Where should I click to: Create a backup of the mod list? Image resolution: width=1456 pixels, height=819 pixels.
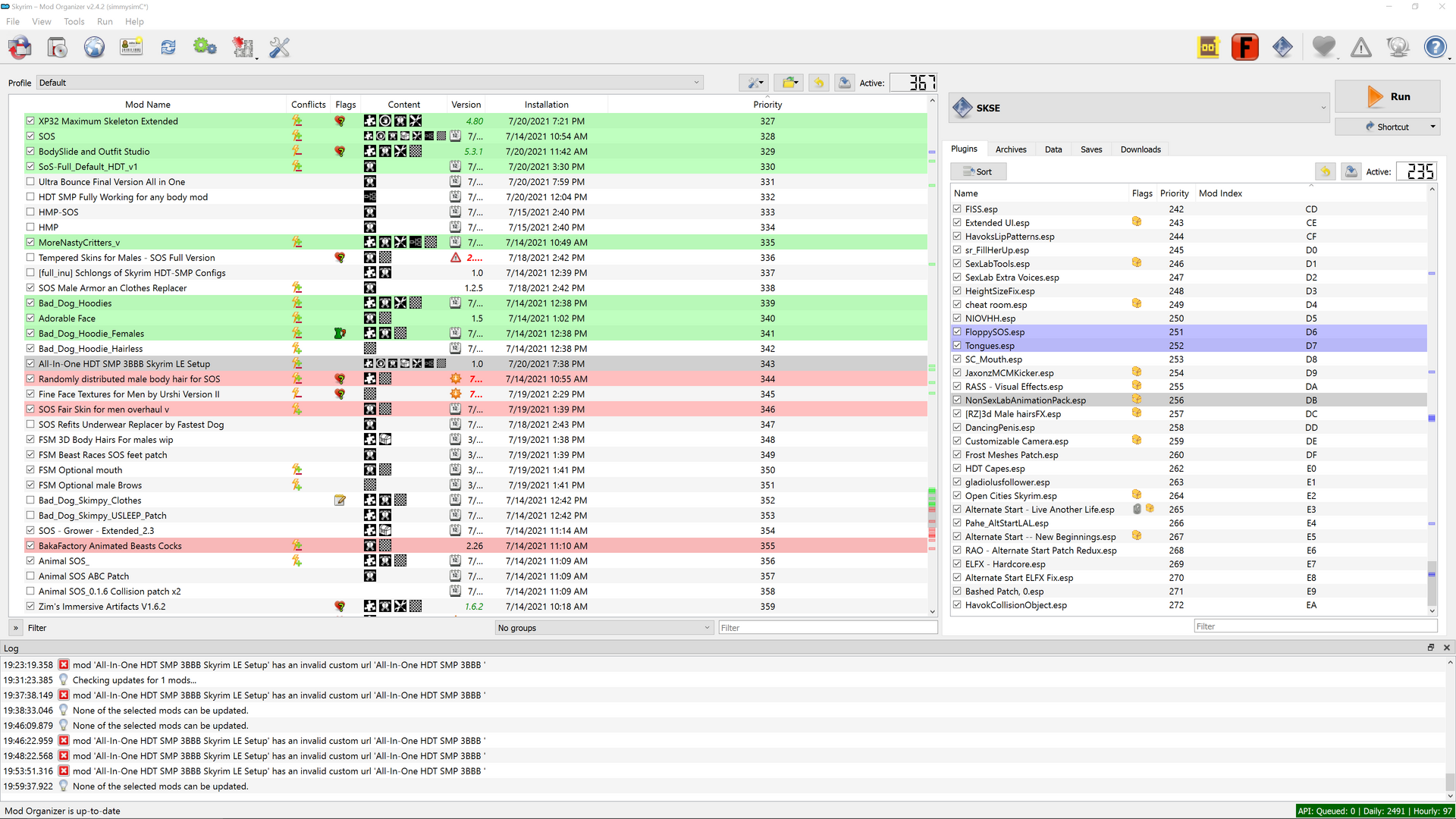pos(844,83)
